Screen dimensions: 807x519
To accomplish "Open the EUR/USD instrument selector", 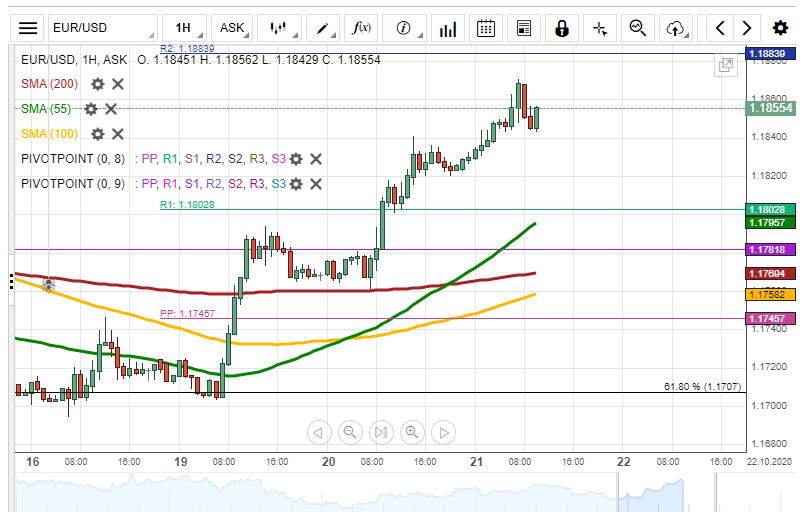I will coord(102,28).
